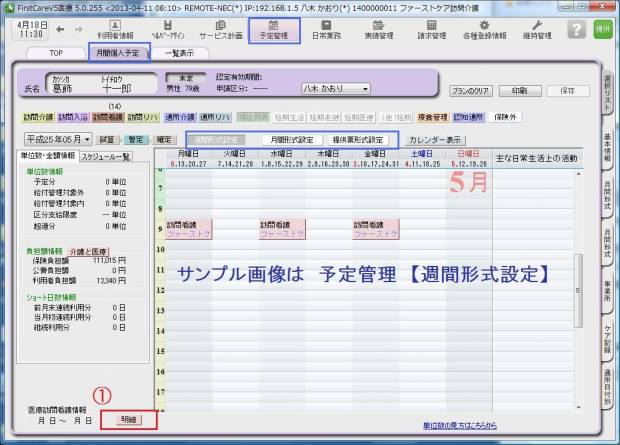Toggle the 通所介護 service type button

pyautogui.click(x=180, y=117)
